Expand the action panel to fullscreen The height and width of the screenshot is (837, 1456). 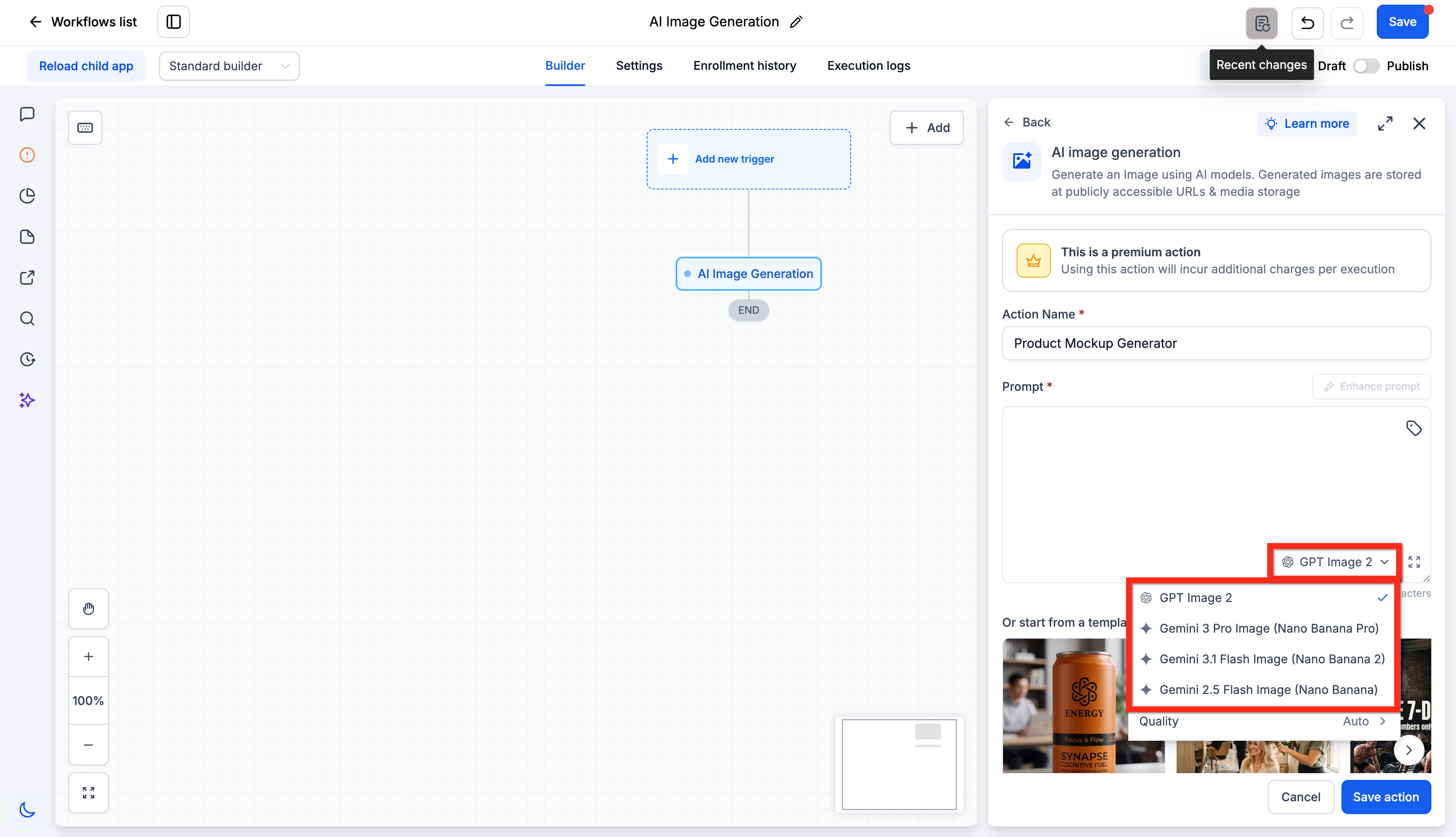(x=1385, y=123)
